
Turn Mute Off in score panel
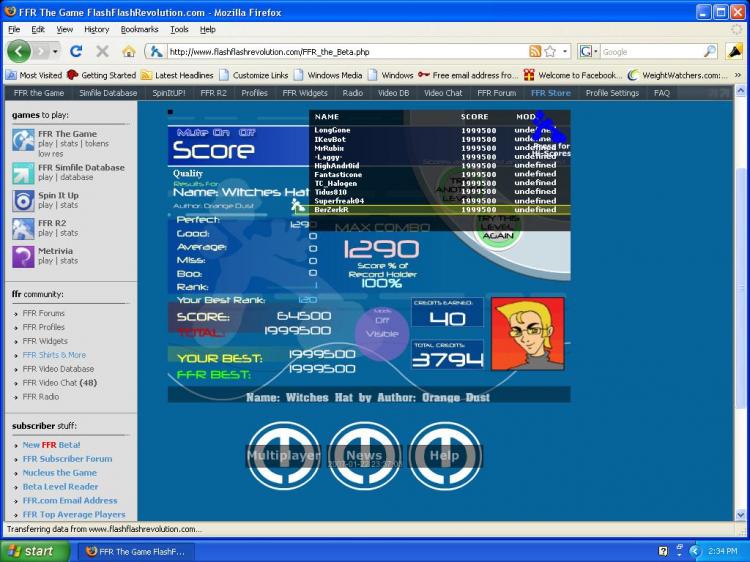click(247, 132)
